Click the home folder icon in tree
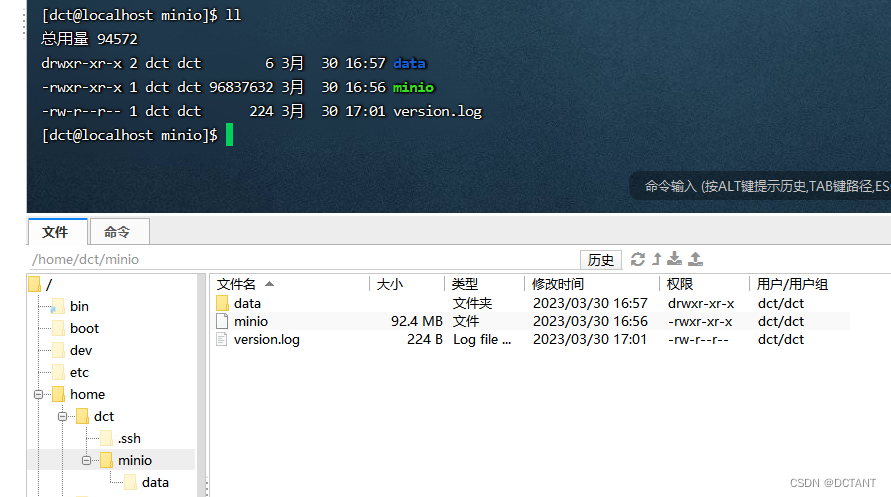This screenshot has height=497, width=891. (58, 395)
